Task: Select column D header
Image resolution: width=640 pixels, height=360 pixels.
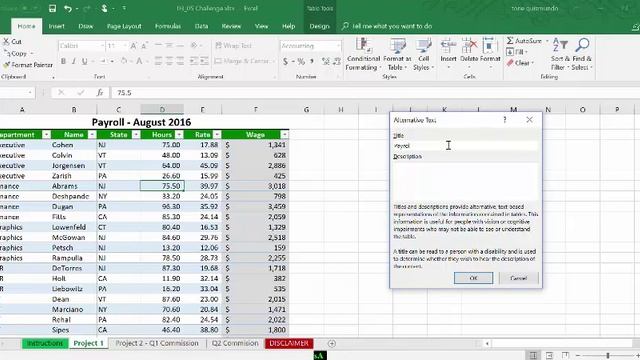Action: pos(162,109)
